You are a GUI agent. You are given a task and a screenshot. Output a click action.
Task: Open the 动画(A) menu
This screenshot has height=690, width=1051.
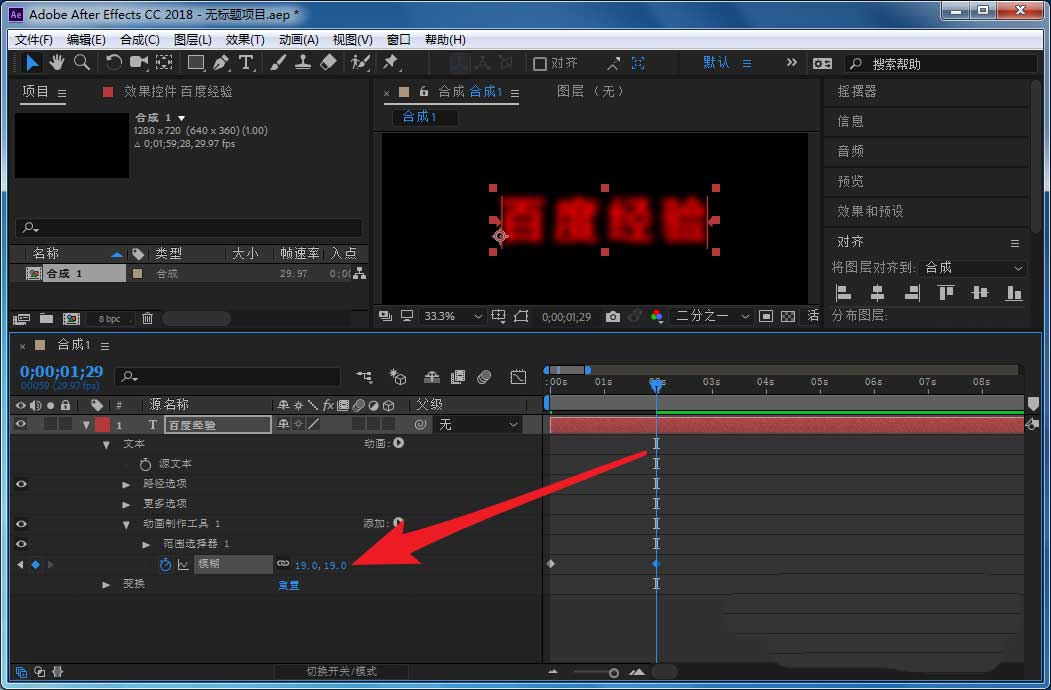click(298, 39)
